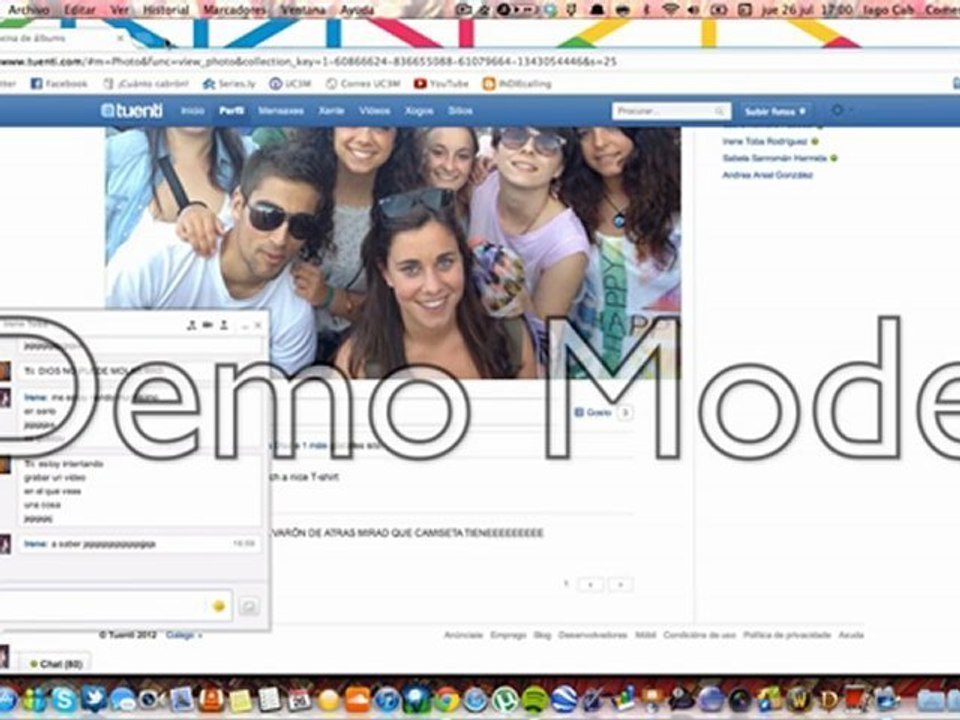960x720 pixels.
Task: Open the Ver menu
Action: coord(120,10)
